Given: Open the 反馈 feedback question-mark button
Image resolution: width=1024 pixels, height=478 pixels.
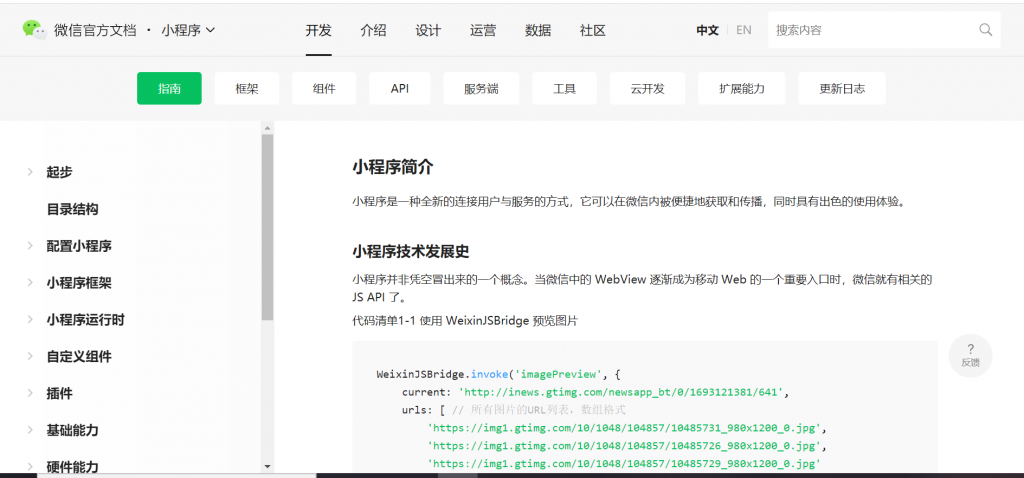Looking at the screenshot, I should (970, 356).
